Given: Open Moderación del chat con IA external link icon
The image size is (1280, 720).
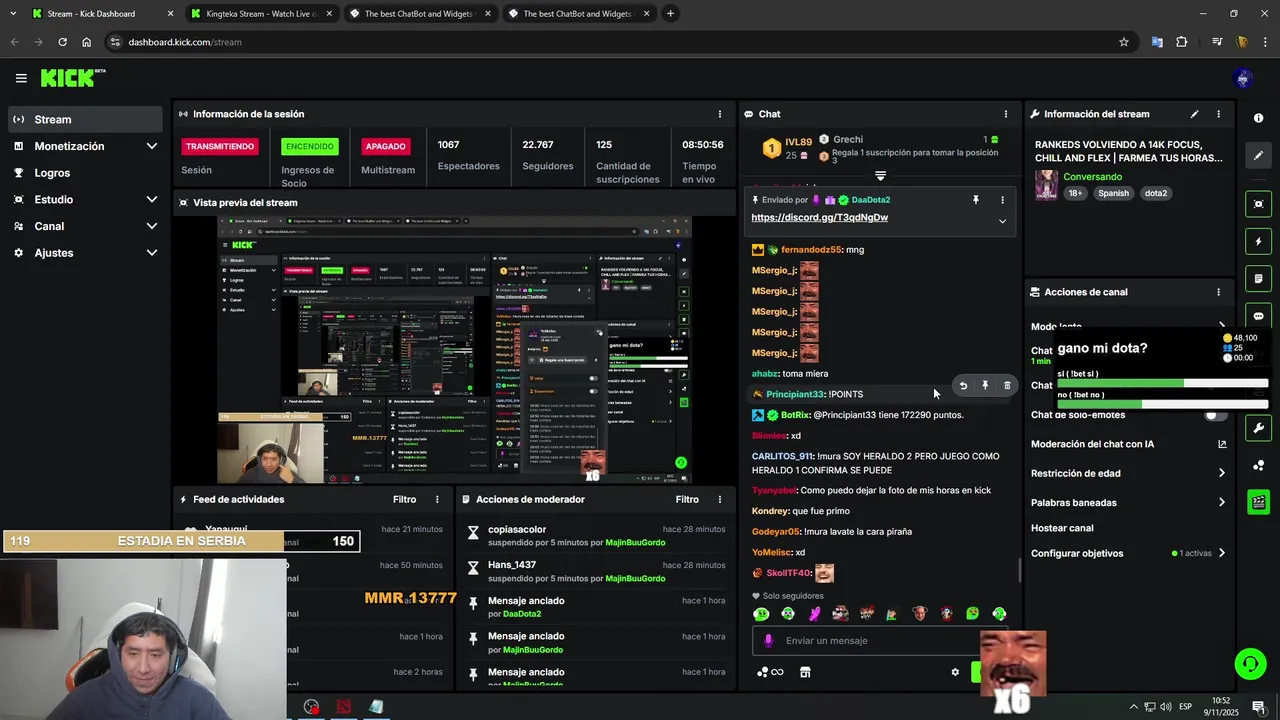Looking at the screenshot, I should pyautogui.click(x=1222, y=444).
